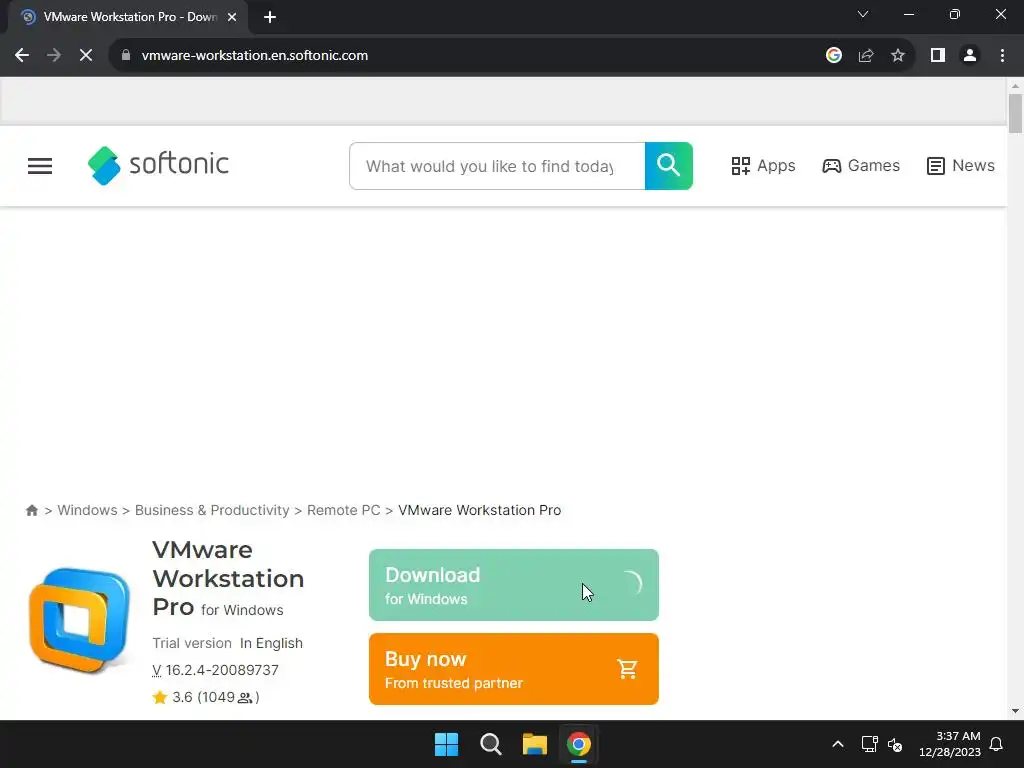Go to home via breadcrumb house icon
The image size is (1024, 768).
(x=31, y=510)
